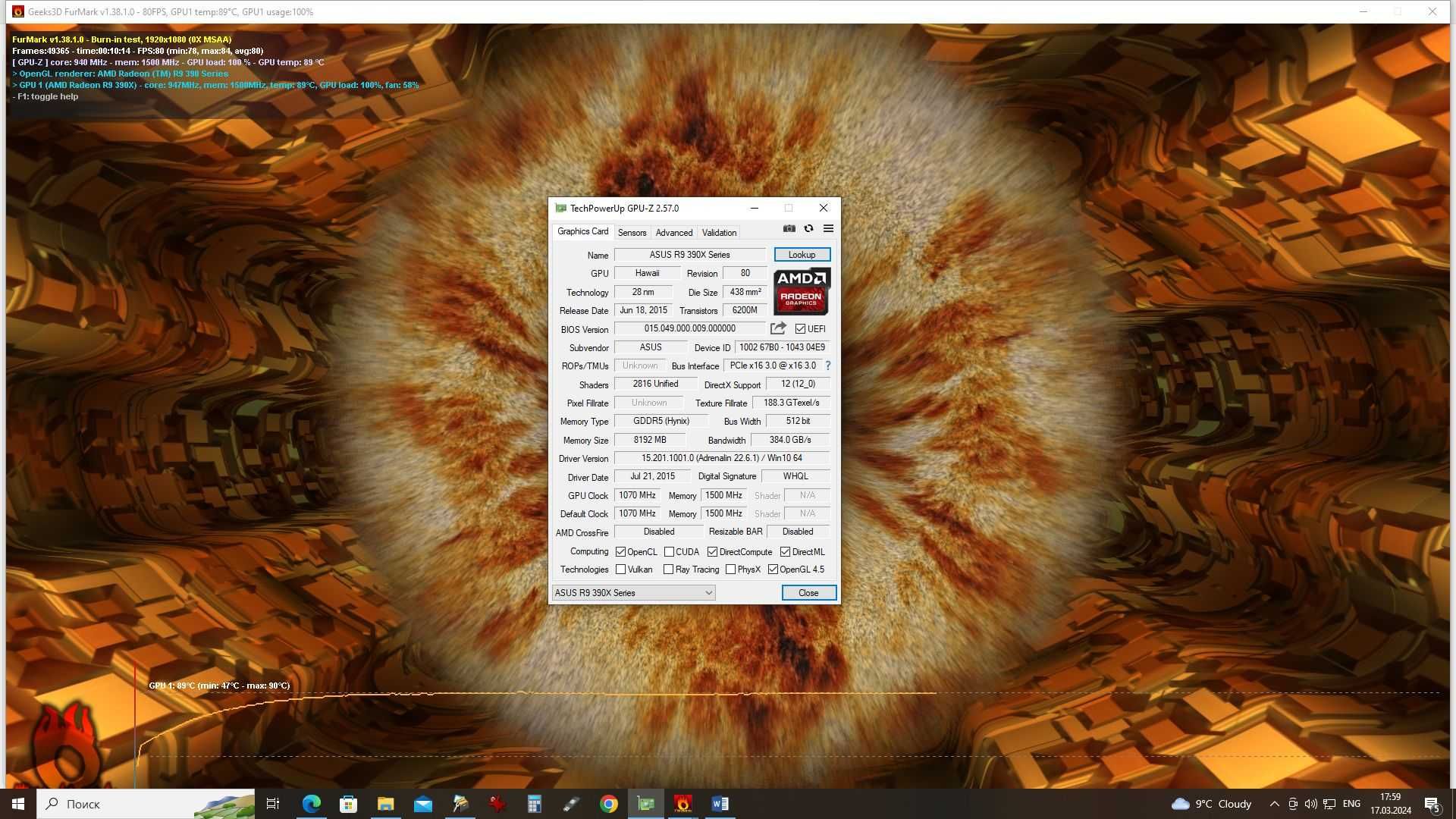Toggle the OpenGL 4.5 checkbox
The image size is (1456, 819).
773,570
